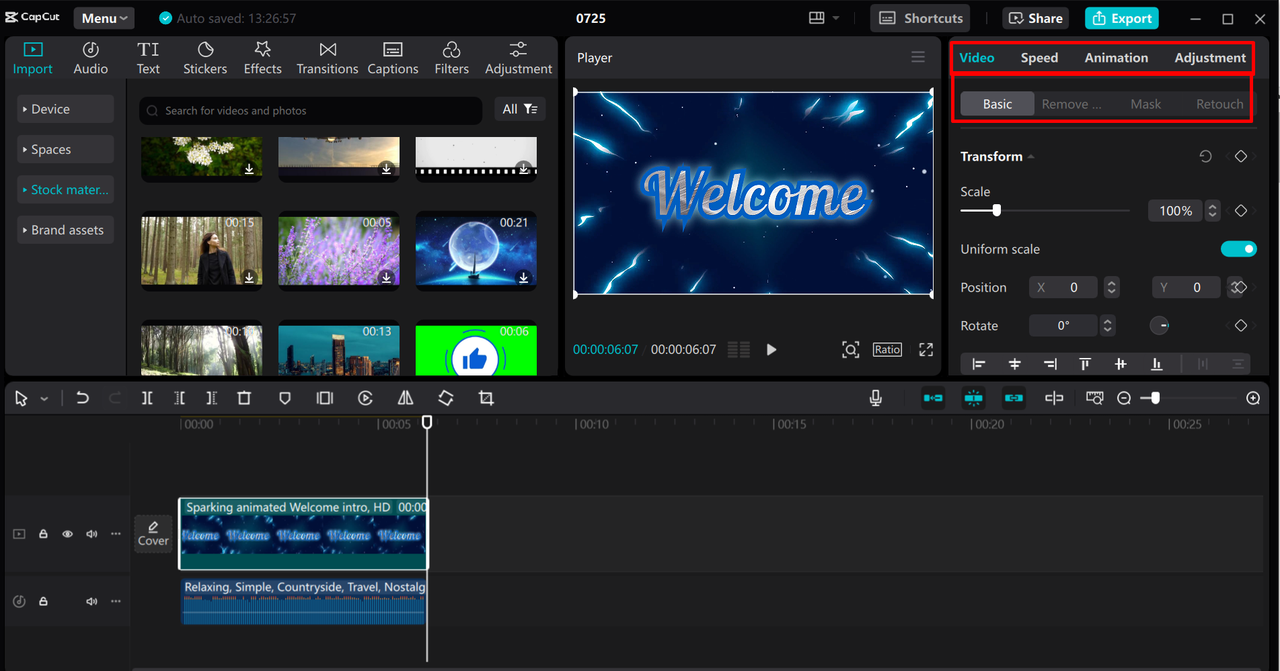
Task: Lock the audio track
Action: 43,601
